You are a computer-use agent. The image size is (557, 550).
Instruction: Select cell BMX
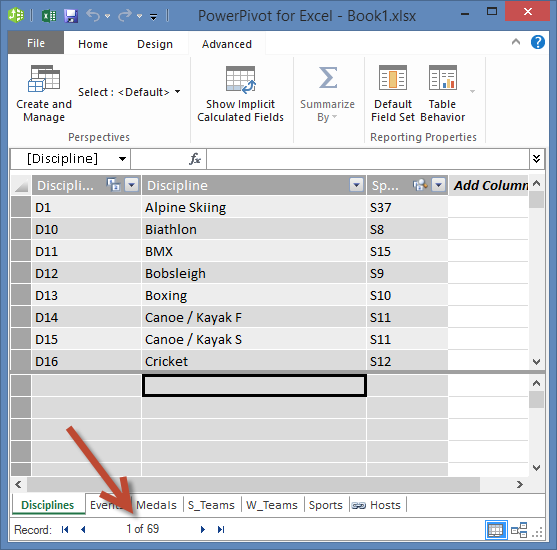tap(254, 251)
